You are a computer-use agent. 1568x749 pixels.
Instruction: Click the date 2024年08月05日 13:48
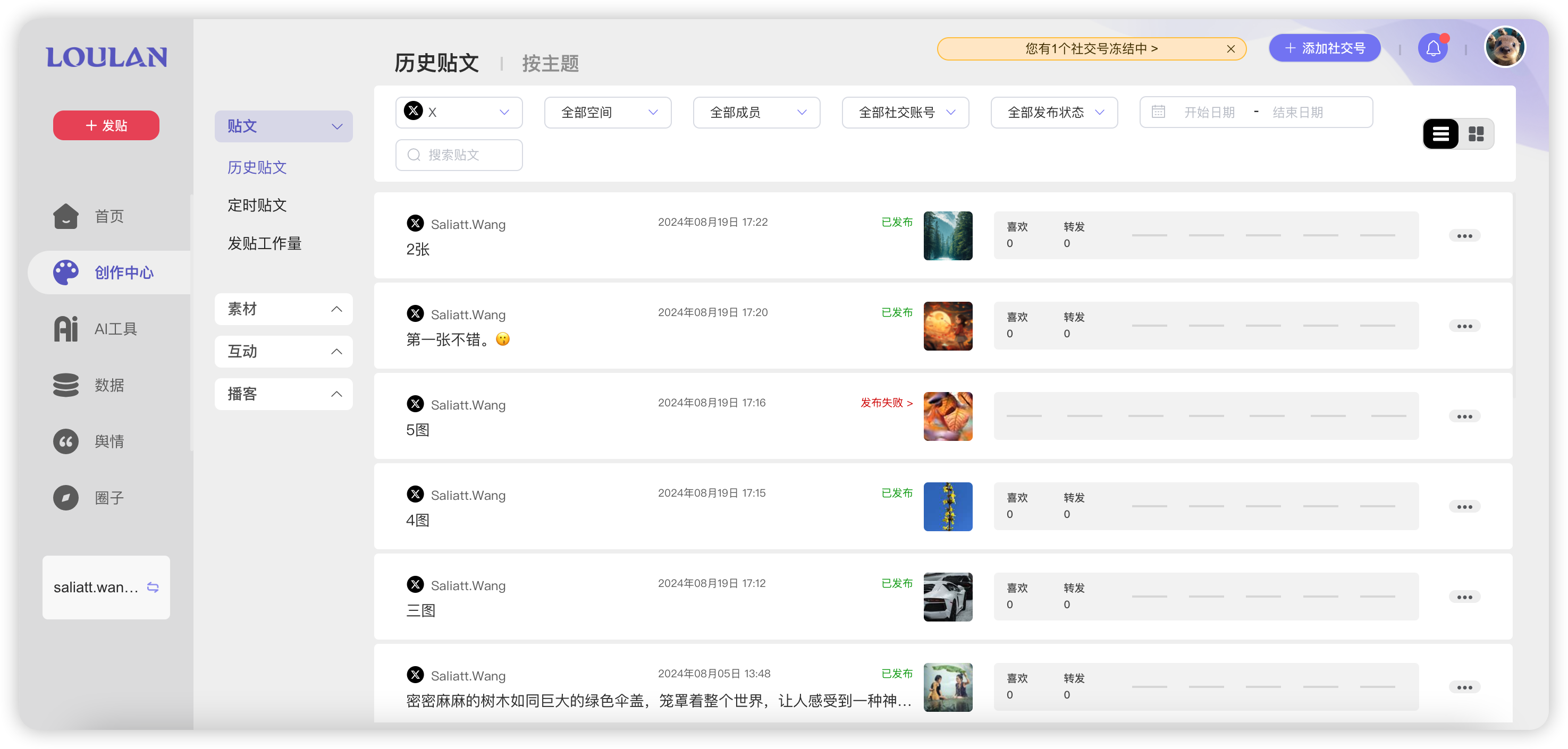coord(713,674)
